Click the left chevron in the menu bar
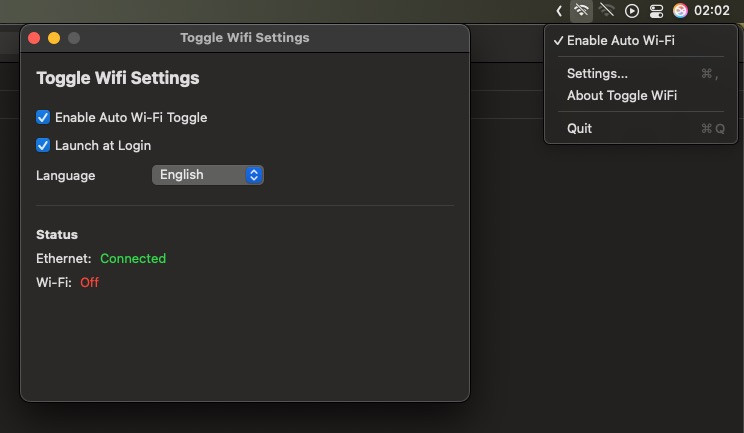The image size is (744, 433). tap(559, 11)
